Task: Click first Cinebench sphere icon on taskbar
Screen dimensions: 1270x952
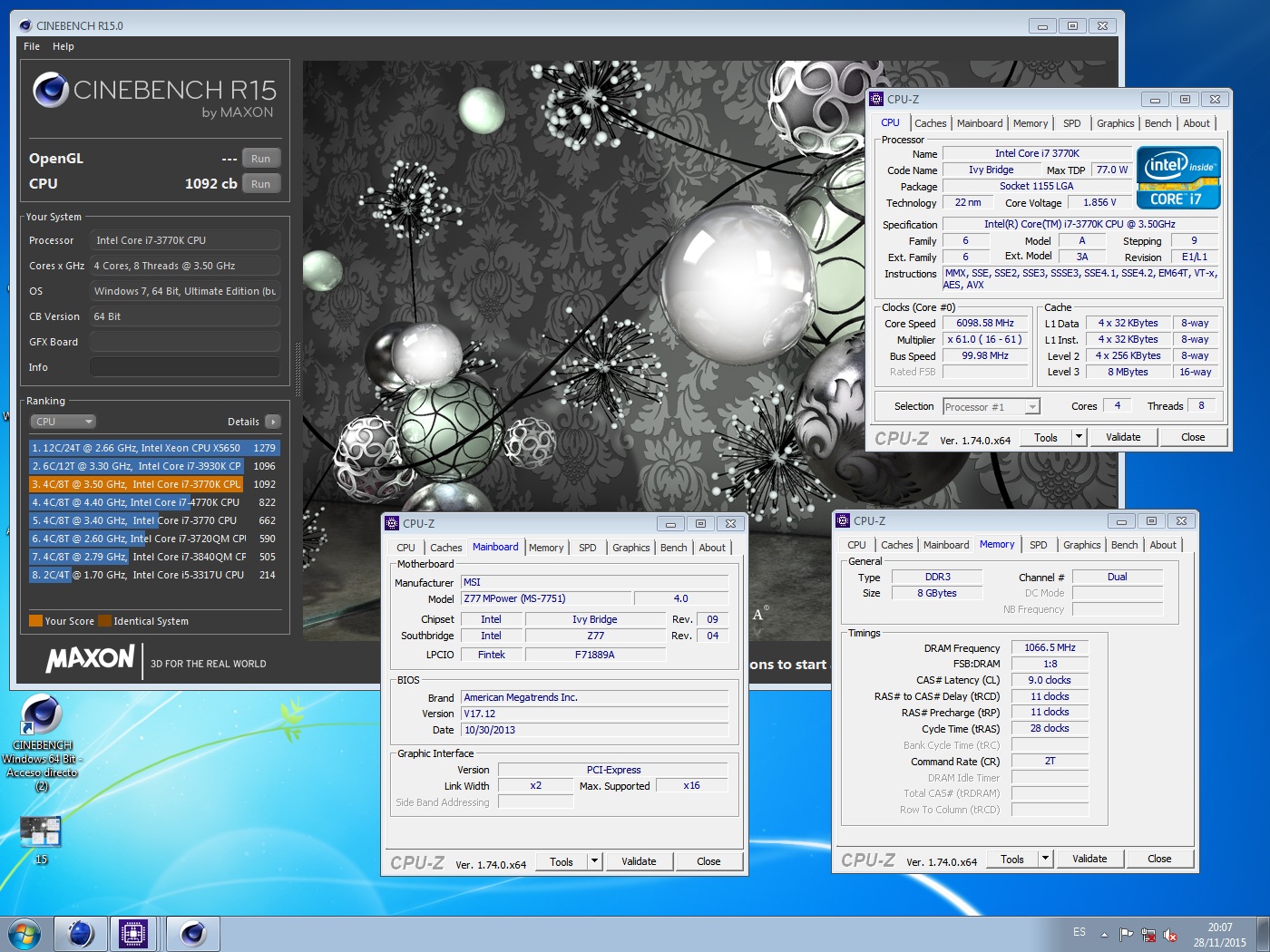Action: point(81,934)
